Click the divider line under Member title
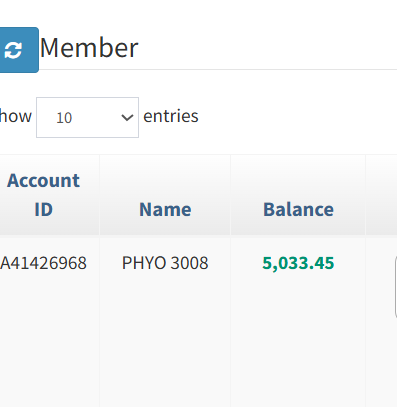This screenshot has width=397, height=407. click(217, 70)
